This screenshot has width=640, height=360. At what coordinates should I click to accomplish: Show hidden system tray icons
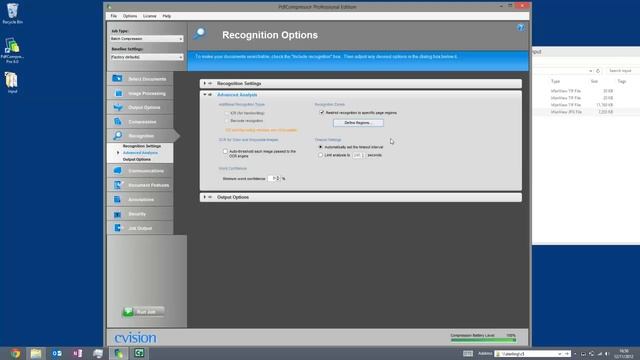coord(575,354)
